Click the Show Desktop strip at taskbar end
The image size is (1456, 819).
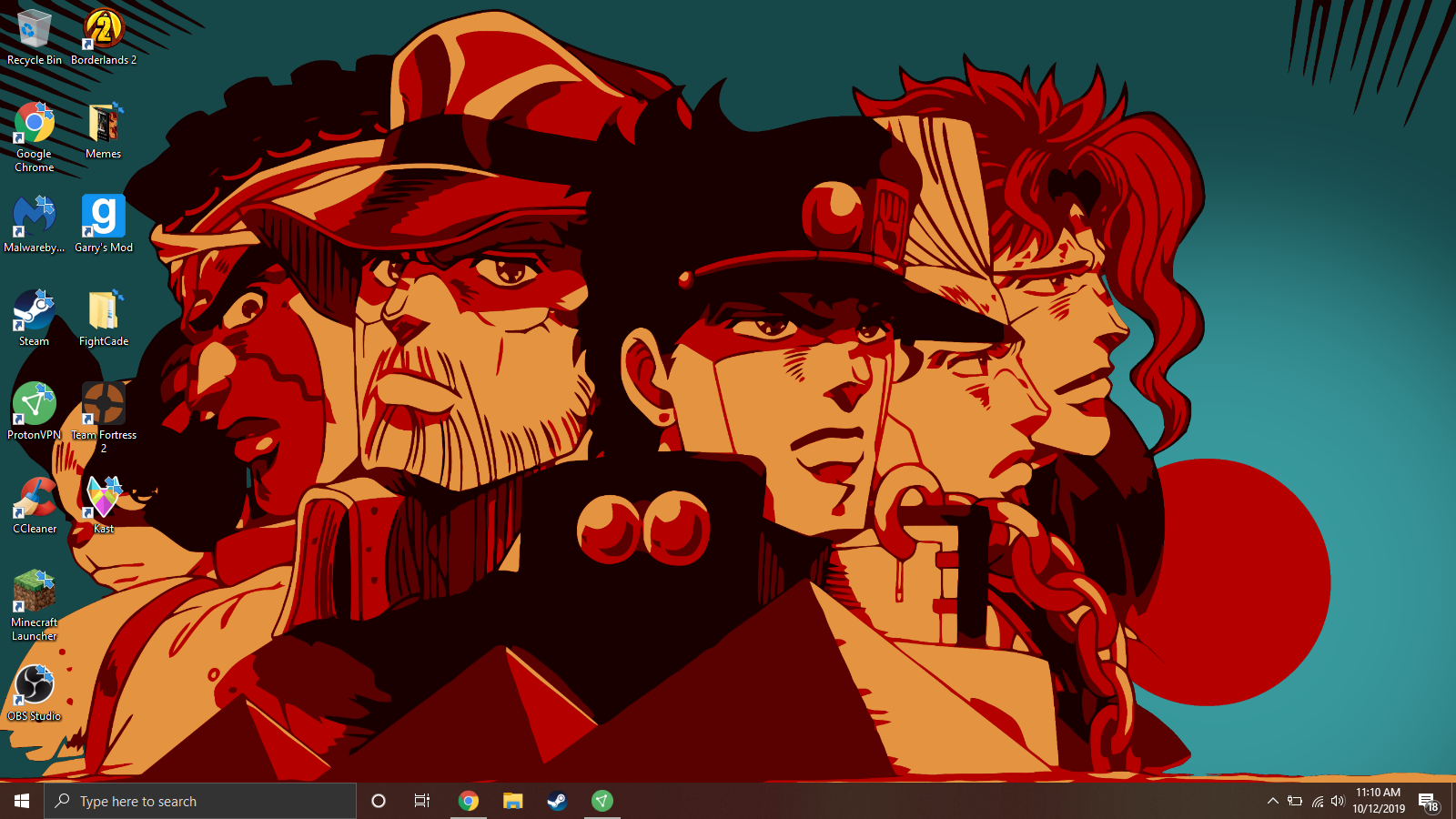1453,801
